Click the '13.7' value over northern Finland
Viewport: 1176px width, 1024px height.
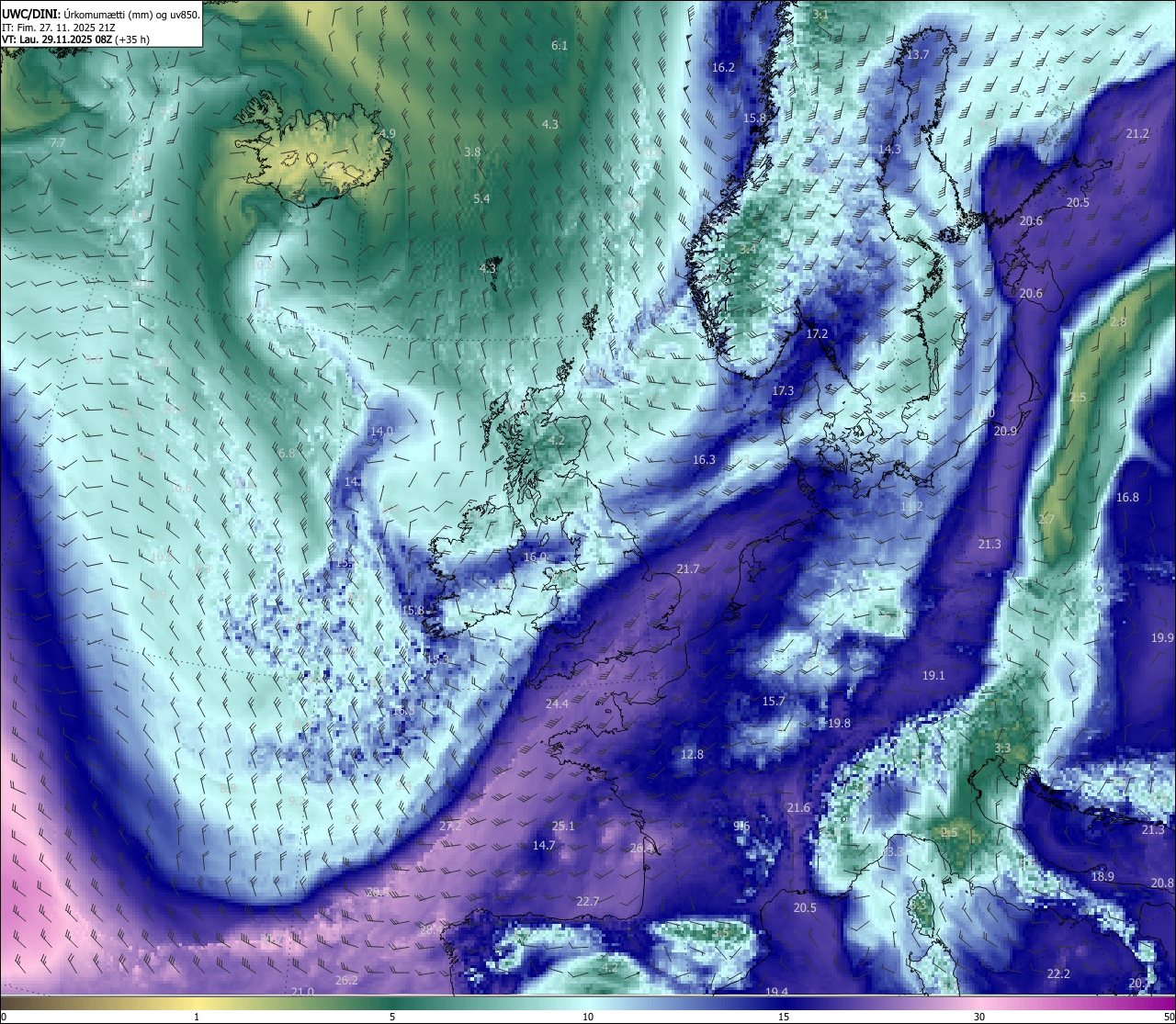point(918,54)
